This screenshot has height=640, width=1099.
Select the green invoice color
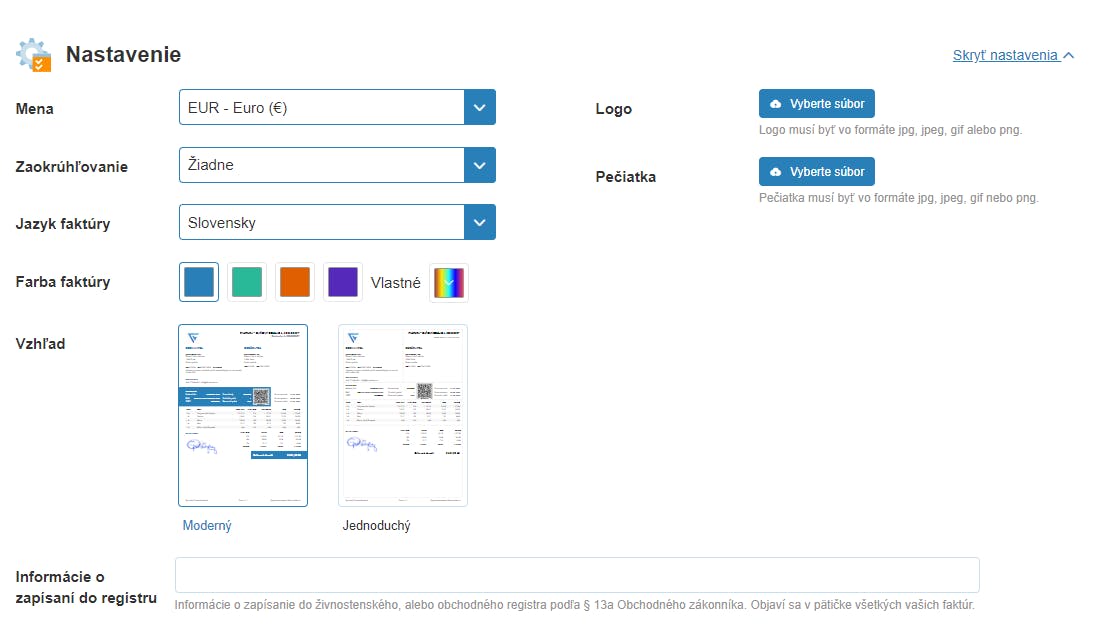click(247, 282)
